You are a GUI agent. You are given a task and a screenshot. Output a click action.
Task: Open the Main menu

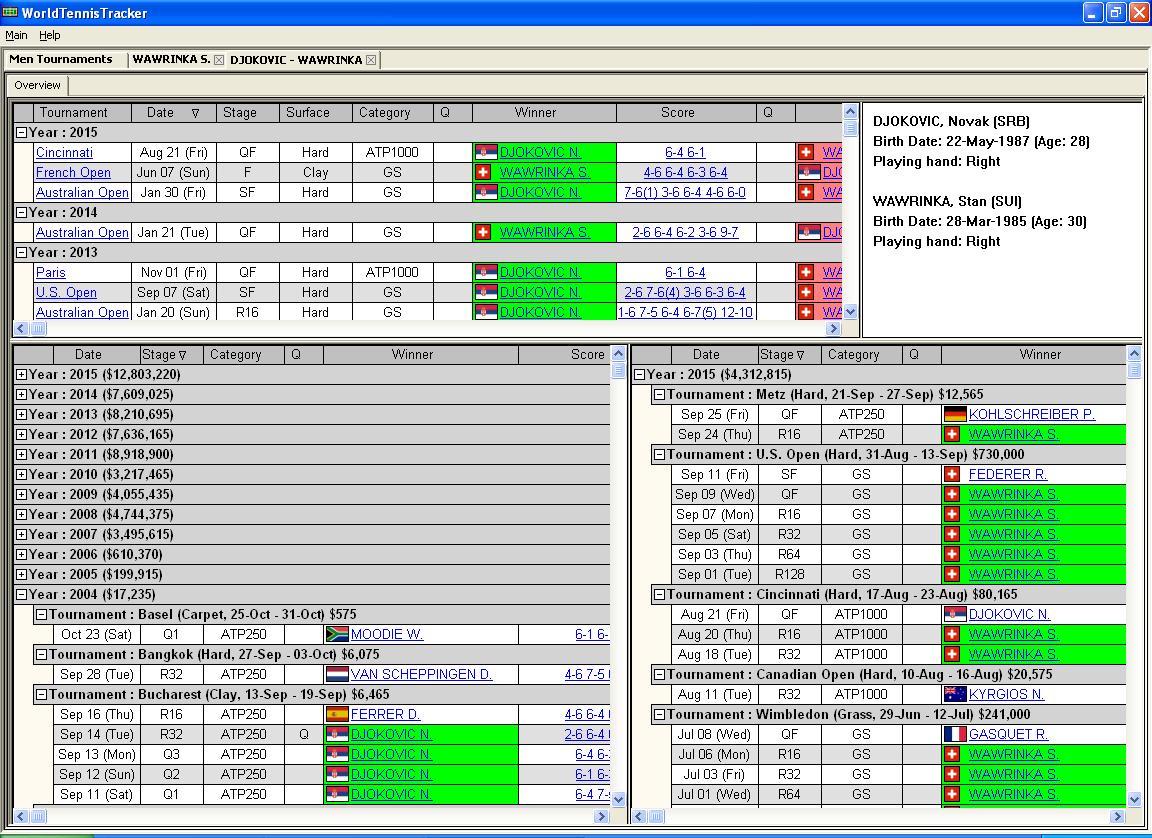click(x=16, y=35)
